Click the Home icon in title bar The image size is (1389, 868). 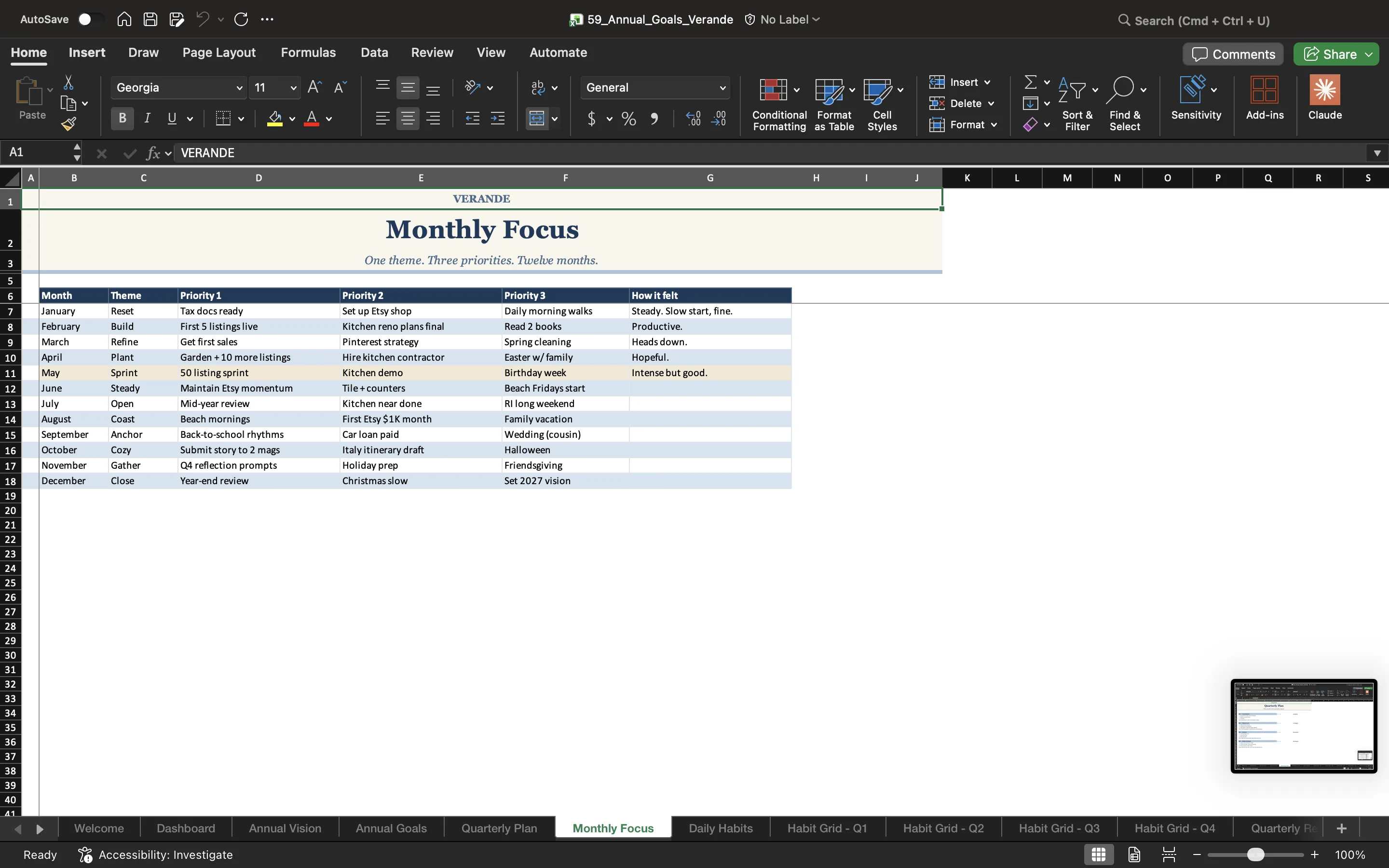(124, 19)
